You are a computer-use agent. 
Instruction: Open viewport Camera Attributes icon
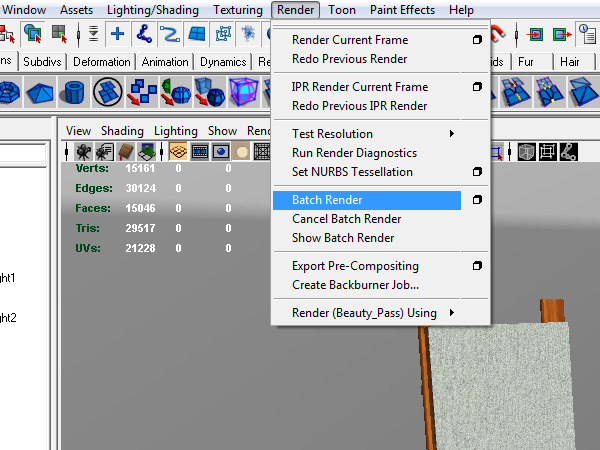[x=104, y=152]
